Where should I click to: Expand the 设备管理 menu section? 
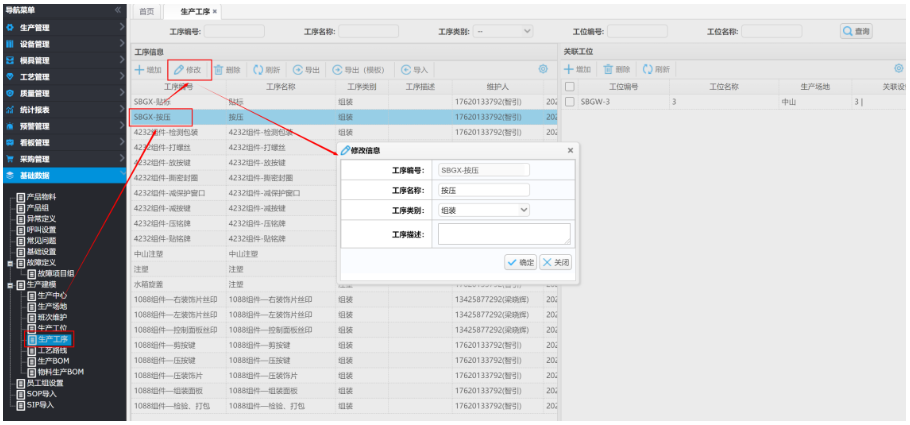121,44
